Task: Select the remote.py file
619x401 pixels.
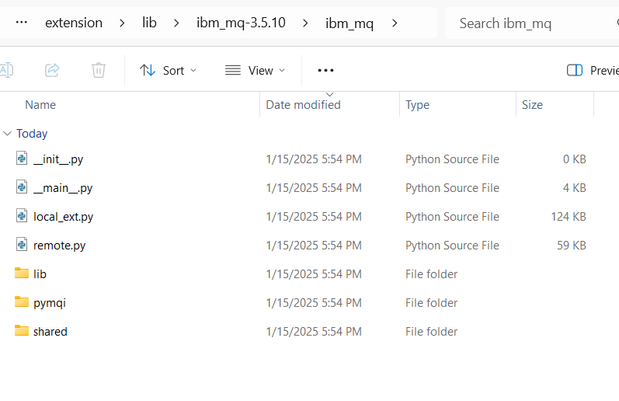Action: click(x=59, y=245)
